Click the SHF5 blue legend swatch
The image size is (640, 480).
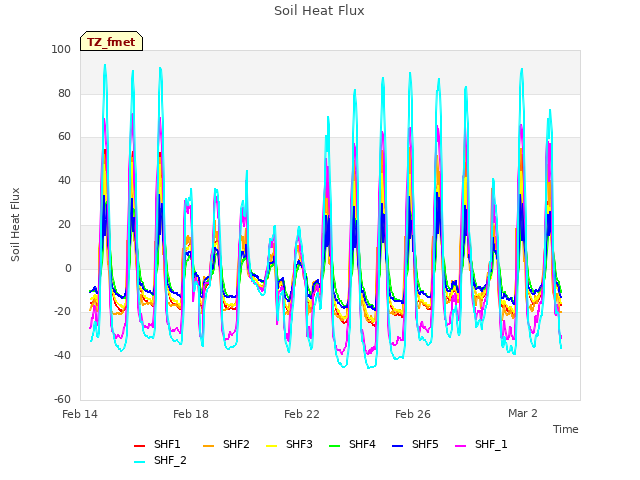(x=398, y=446)
